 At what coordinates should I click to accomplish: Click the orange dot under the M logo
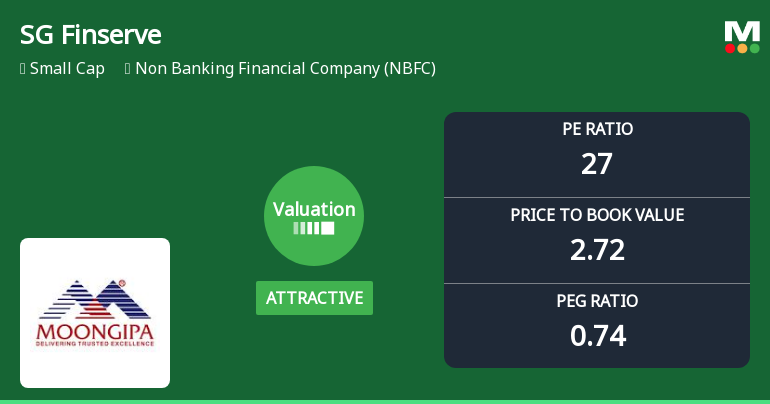[742, 48]
